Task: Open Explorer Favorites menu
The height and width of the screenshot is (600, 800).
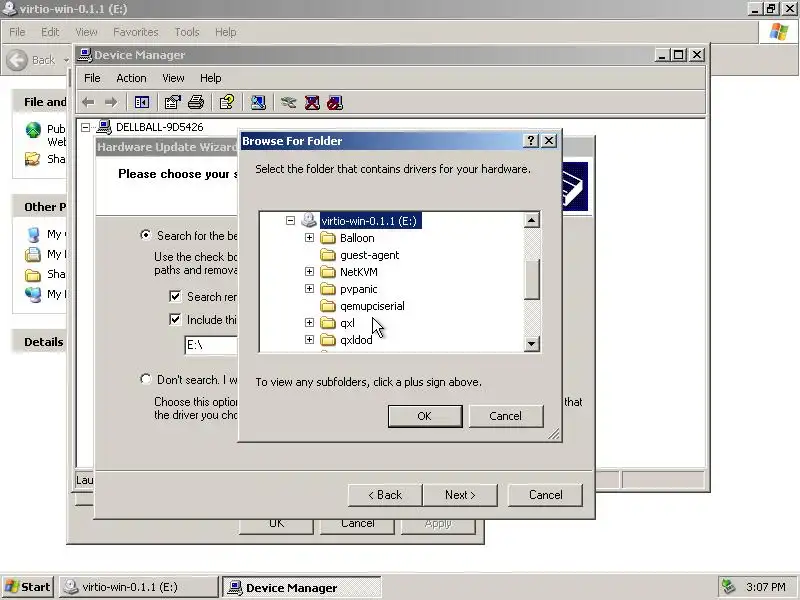Action: click(136, 32)
